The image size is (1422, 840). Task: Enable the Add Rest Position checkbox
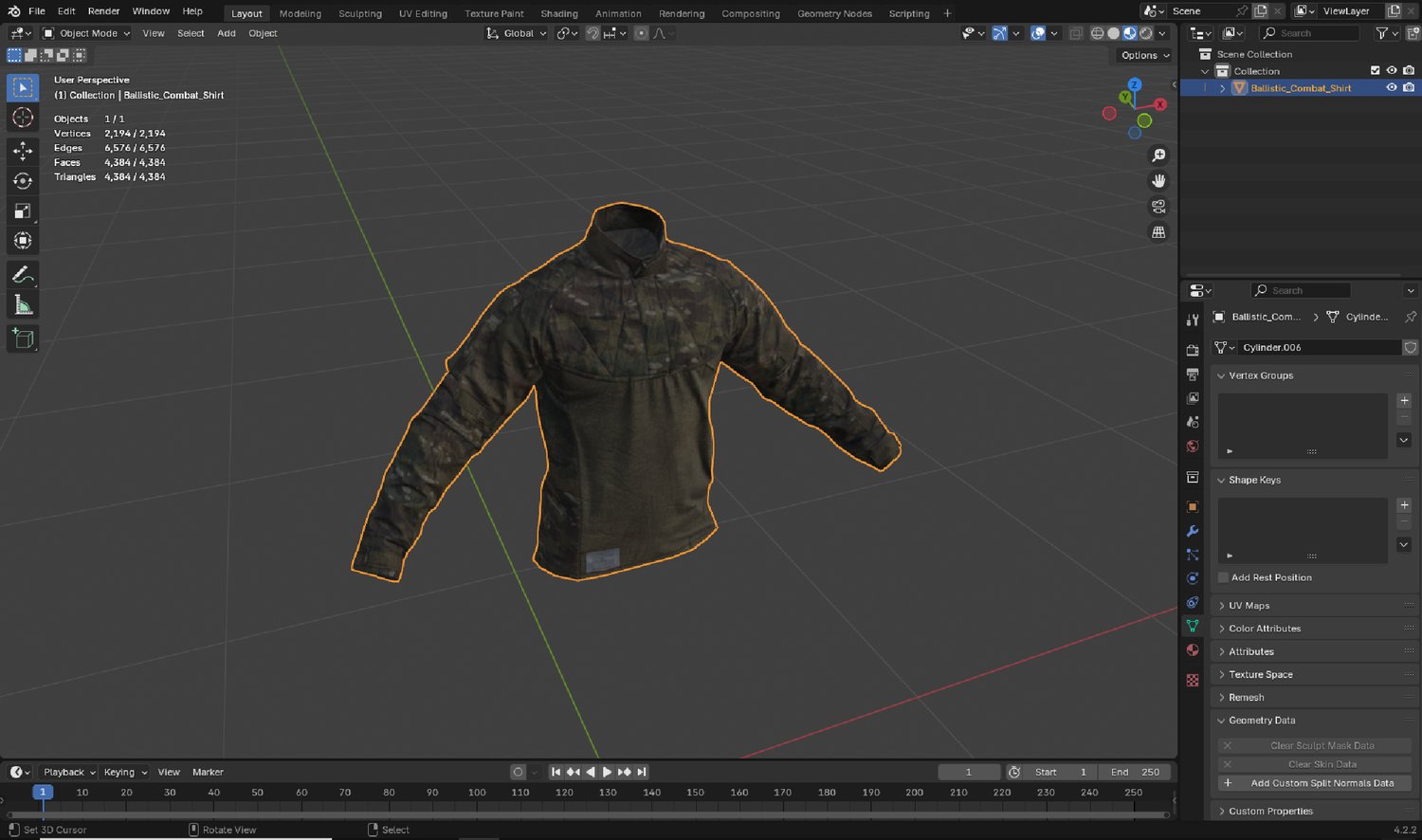[x=1223, y=577]
